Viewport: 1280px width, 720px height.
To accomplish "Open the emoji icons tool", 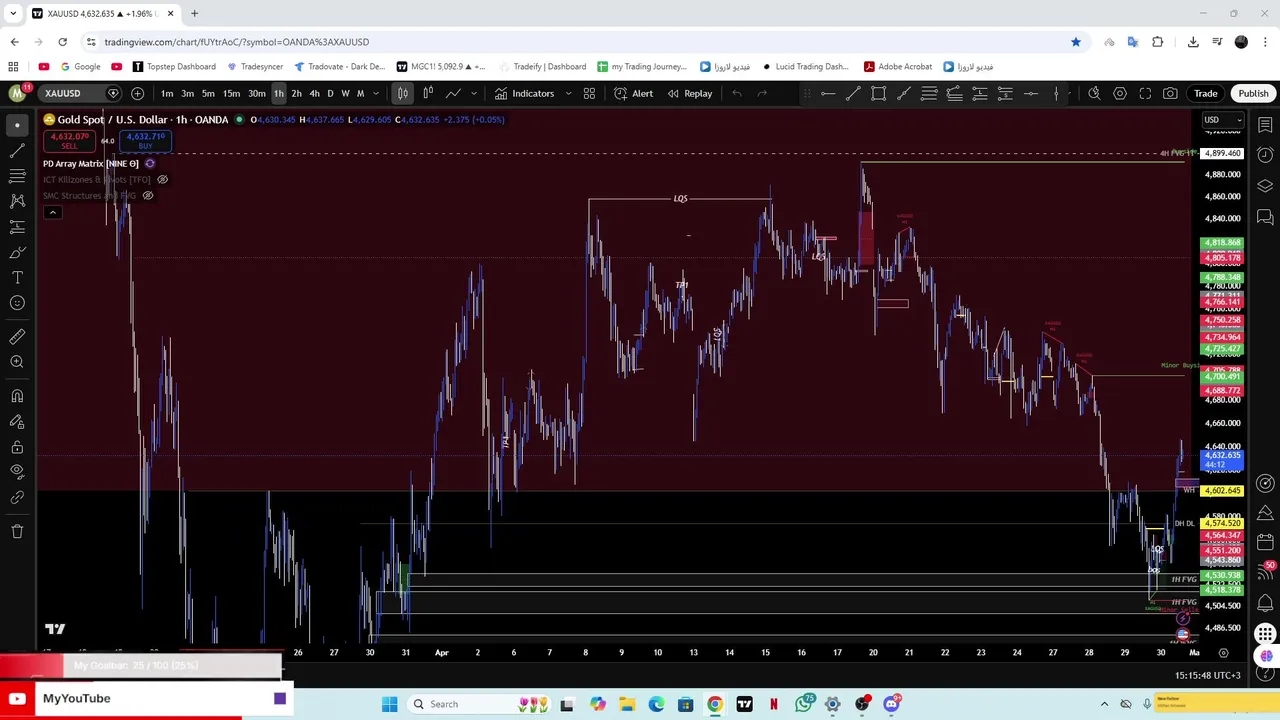I will pos(17,303).
